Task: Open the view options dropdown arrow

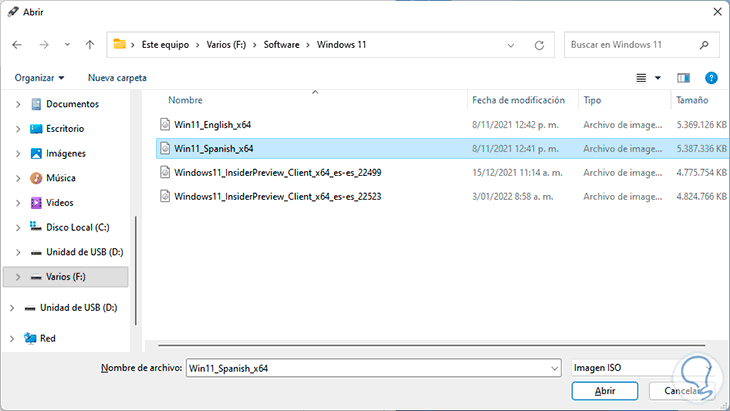Action: [658, 78]
